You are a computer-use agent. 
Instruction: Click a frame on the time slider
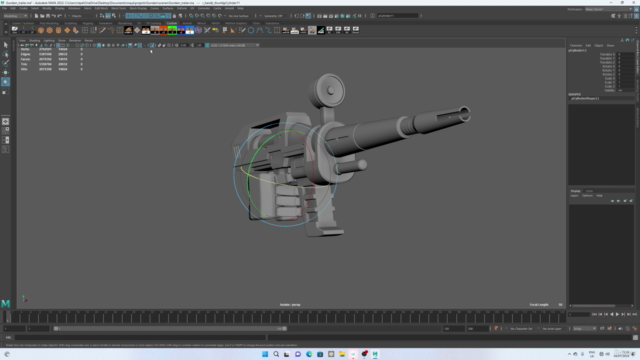tap(286, 317)
